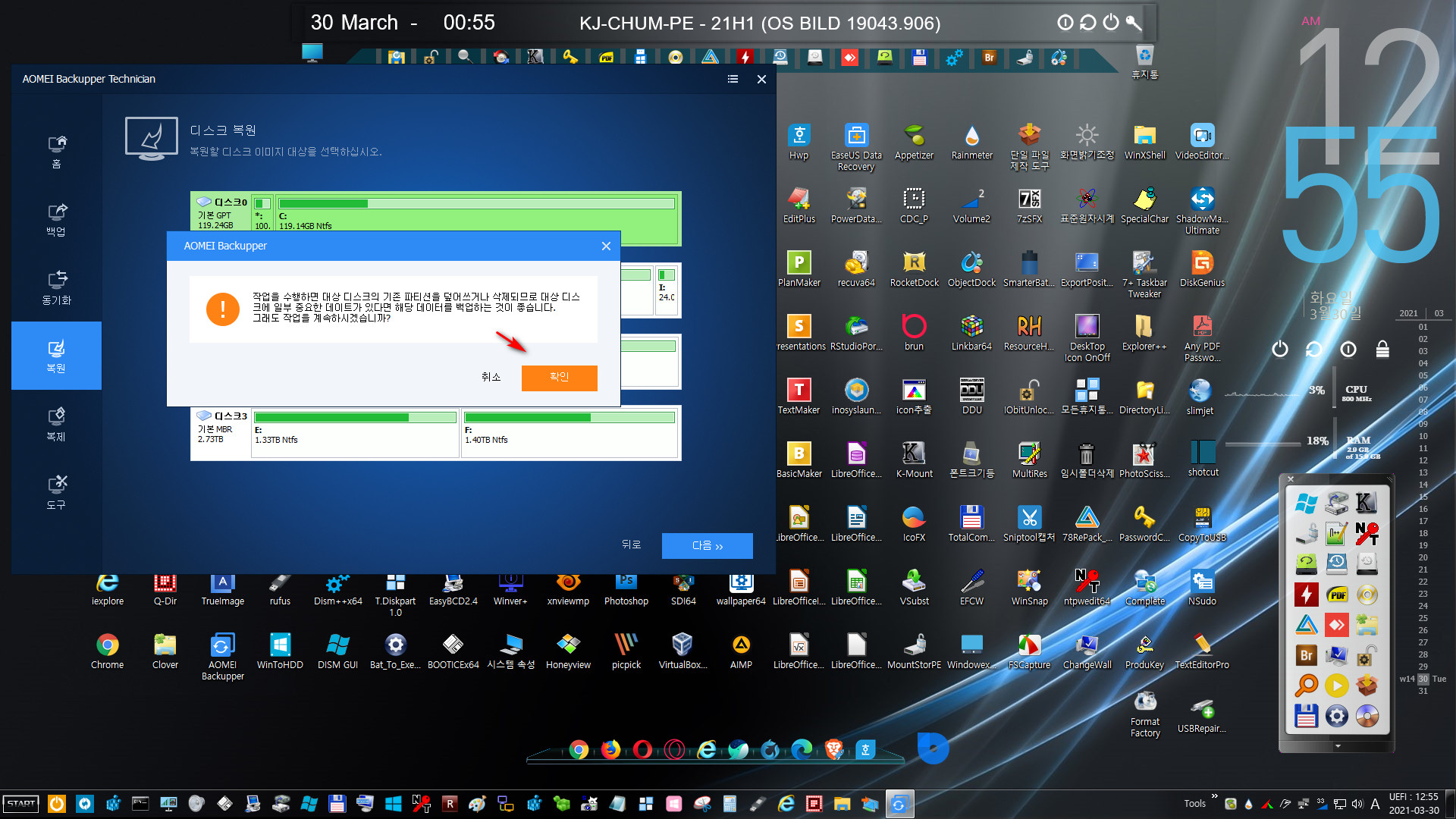Close the AOMEI Backupper warning dialog

(606, 246)
